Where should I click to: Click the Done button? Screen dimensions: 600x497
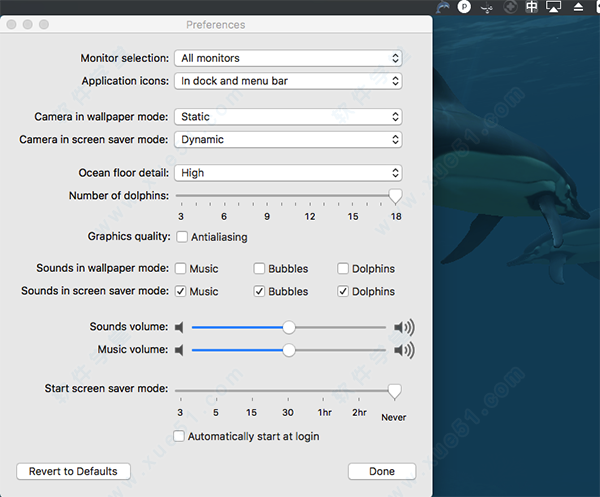(x=382, y=471)
